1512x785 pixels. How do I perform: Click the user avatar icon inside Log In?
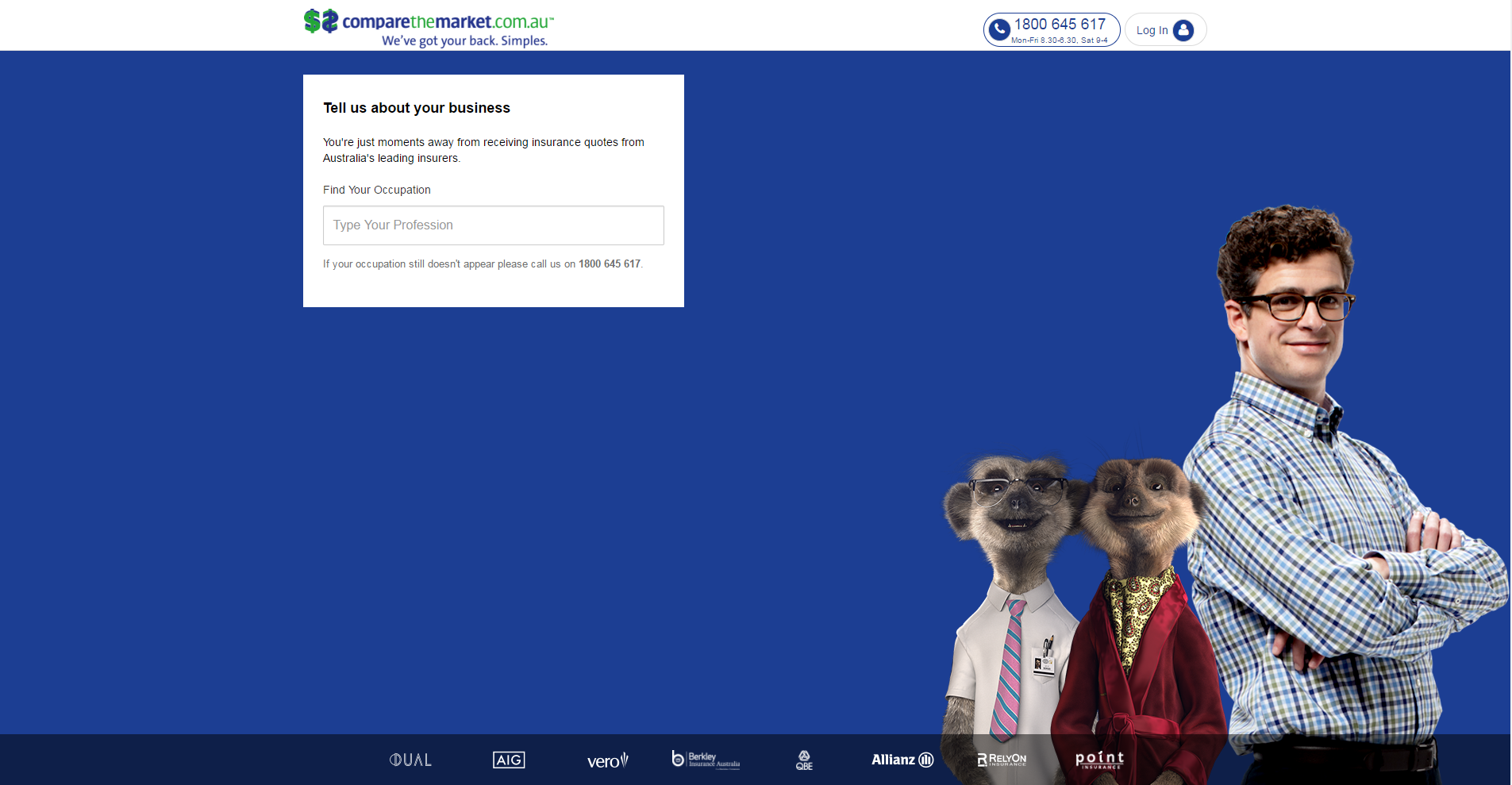pyautogui.click(x=1183, y=30)
